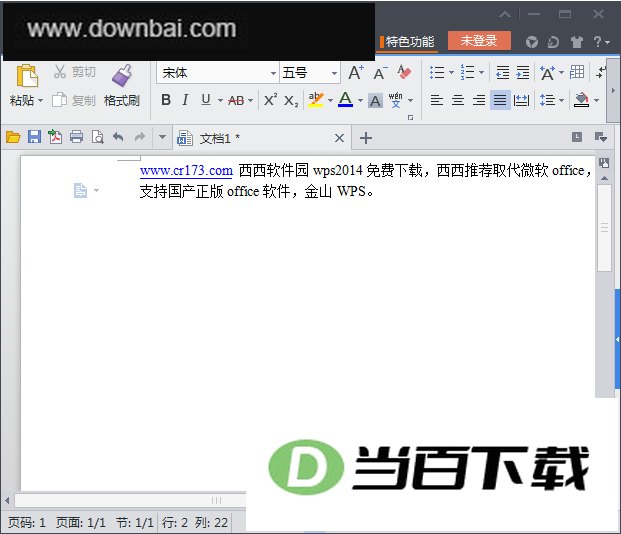Apply blue font color A

pos(346,100)
